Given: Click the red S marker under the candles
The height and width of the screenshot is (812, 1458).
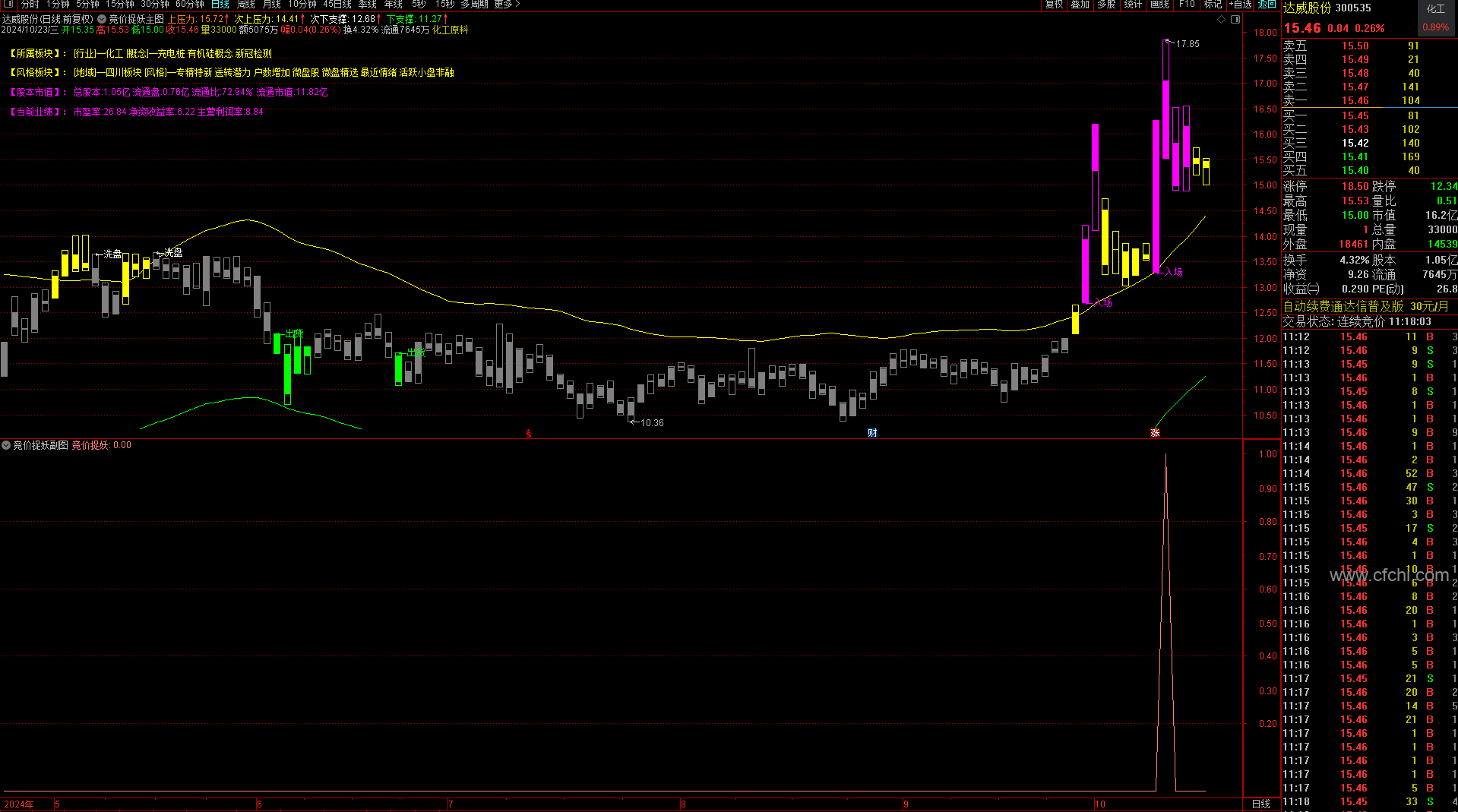Looking at the screenshot, I should coord(529,434).
